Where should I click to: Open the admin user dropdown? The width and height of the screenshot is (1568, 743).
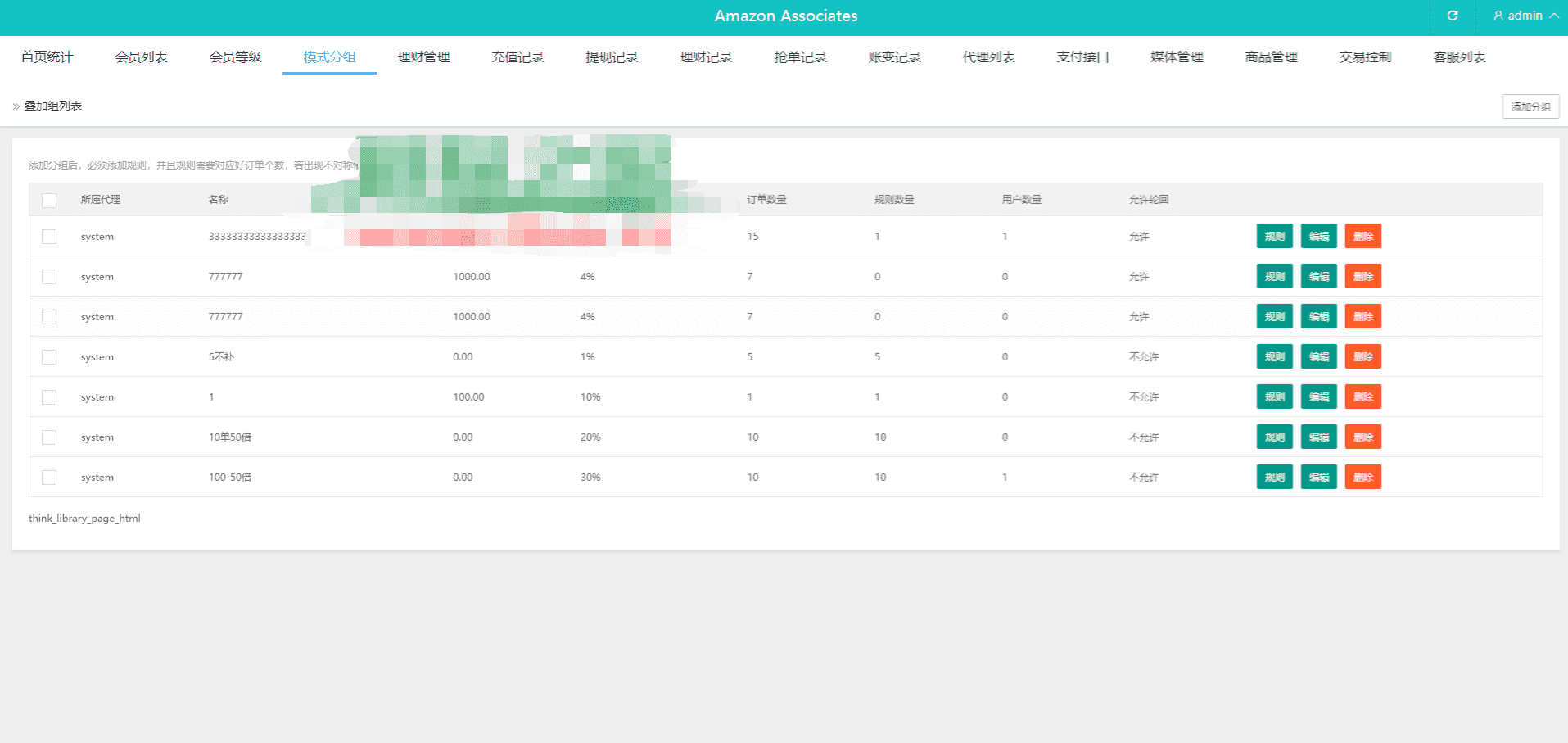point(1525,16)
